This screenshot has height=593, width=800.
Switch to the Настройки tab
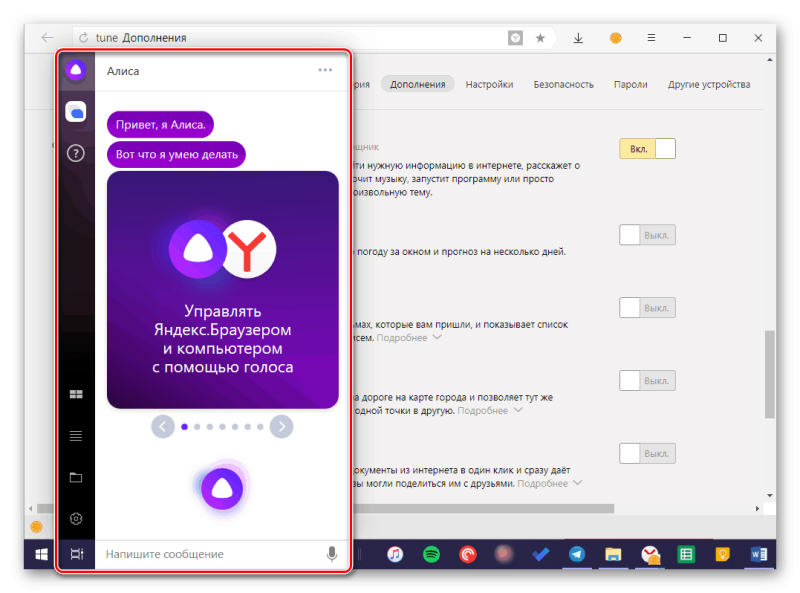[x=489, y=84]
